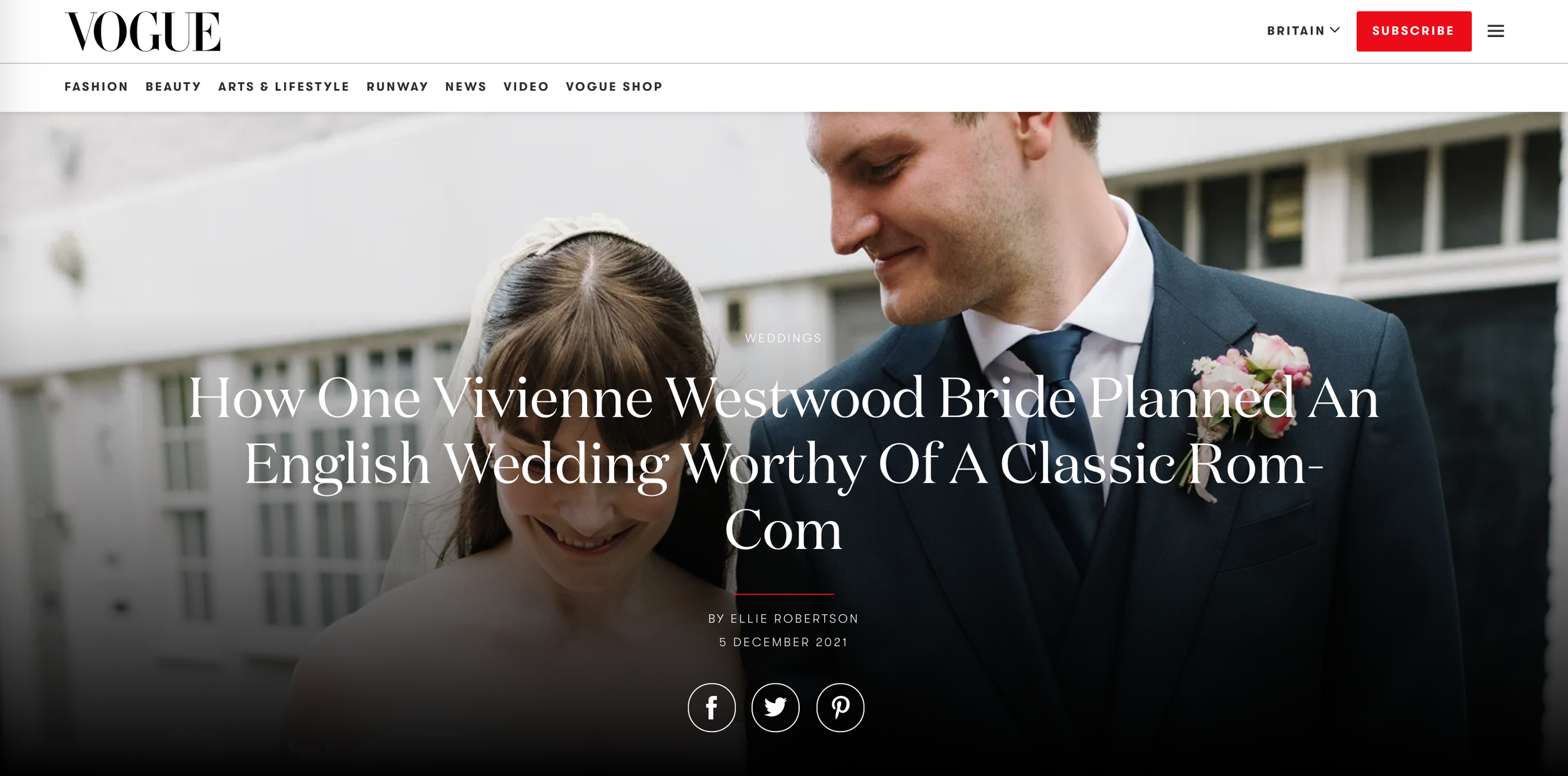Share the article on Twitter
The height and width of the screenshot is (776, 1568).
(x=775, y=707)
